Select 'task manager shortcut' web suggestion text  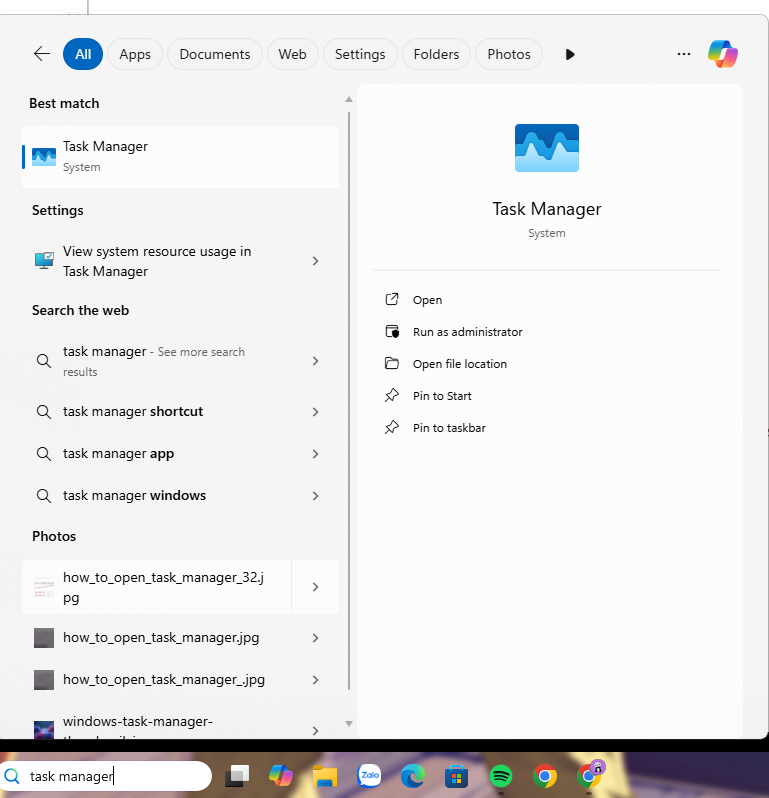pyautogui.click(x=133, y=411)
